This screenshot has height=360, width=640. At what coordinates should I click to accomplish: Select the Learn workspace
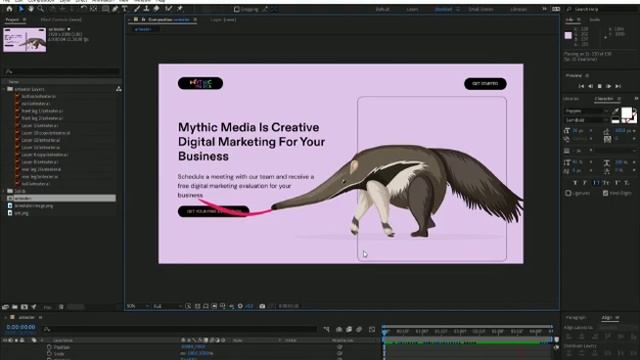coord(412,9)
